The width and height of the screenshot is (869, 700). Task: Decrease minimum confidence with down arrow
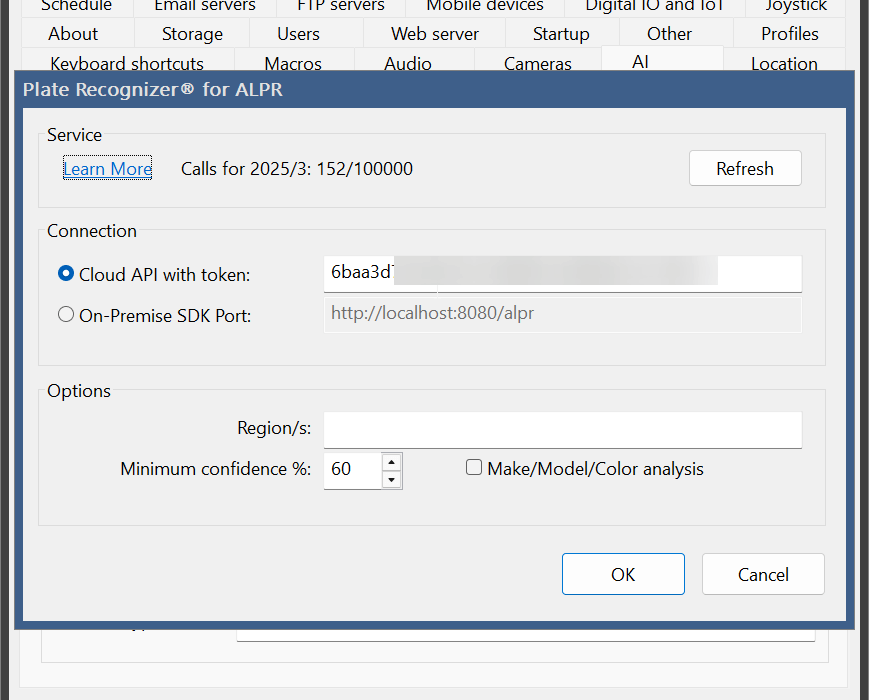click(392, 479)
